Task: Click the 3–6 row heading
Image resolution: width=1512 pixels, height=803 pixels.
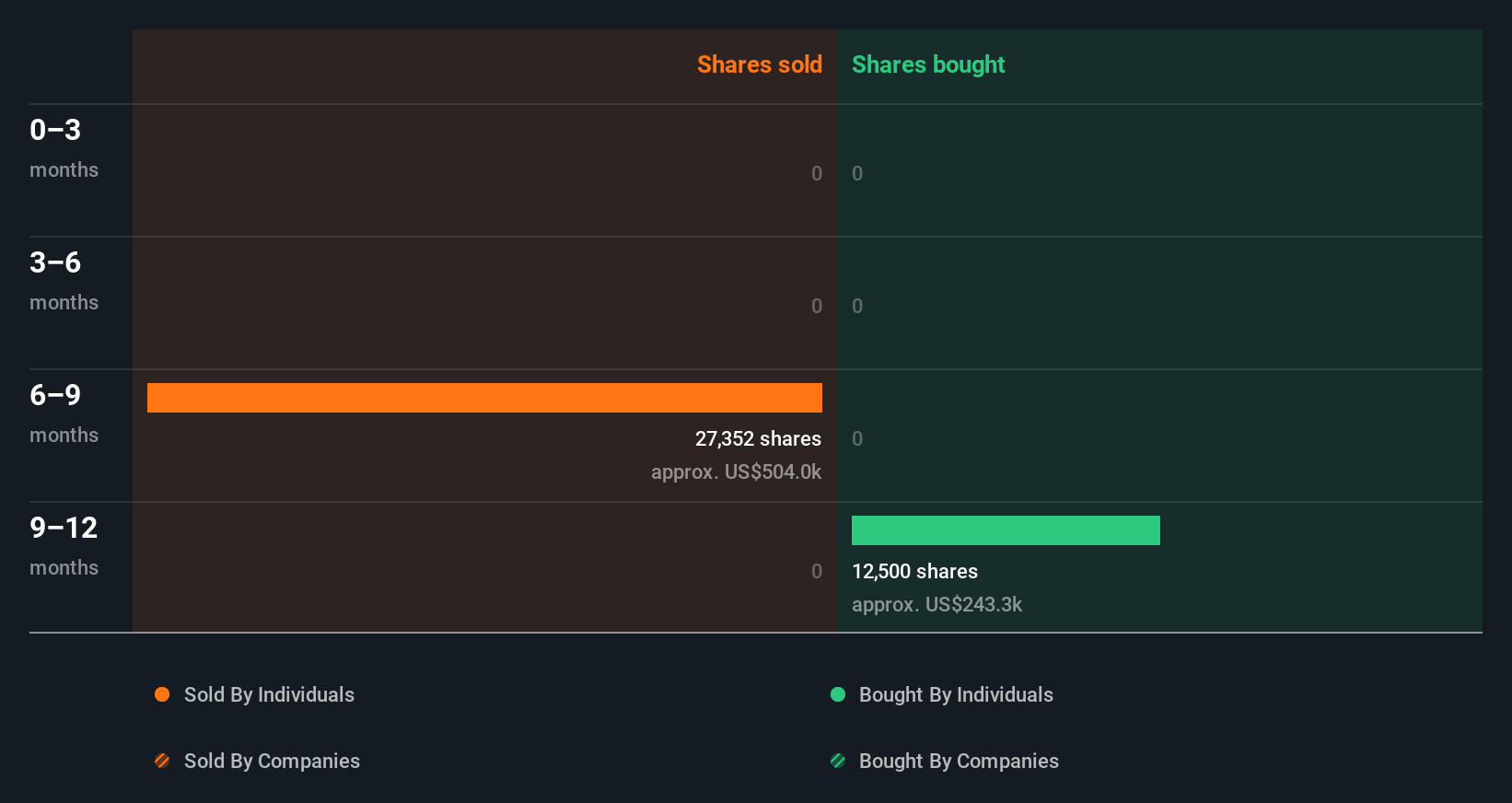Action: pyautogui.click(x=55, y=262)
